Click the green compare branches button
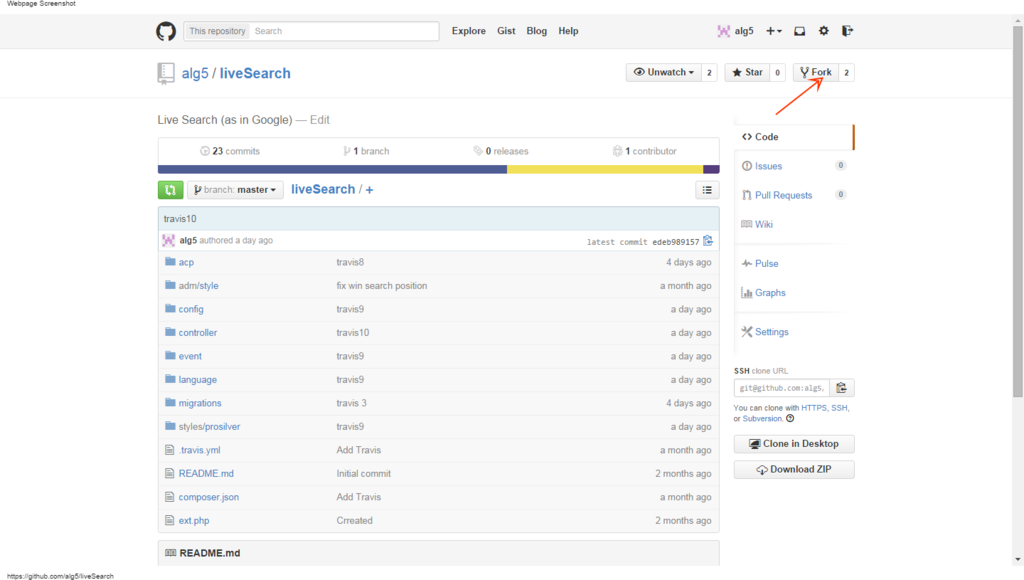 pos(170,190)
